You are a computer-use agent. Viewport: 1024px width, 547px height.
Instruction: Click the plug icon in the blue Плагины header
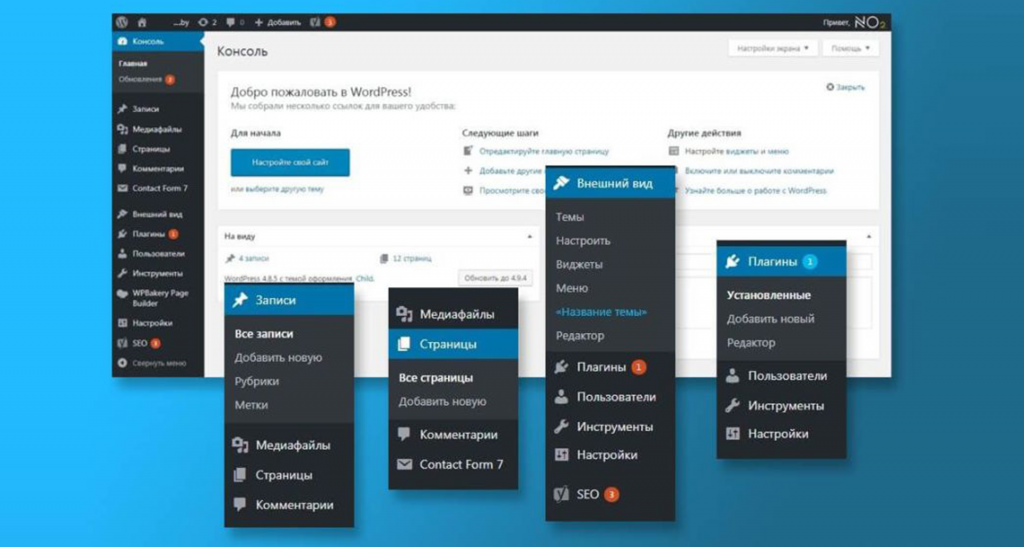[733, 262]
